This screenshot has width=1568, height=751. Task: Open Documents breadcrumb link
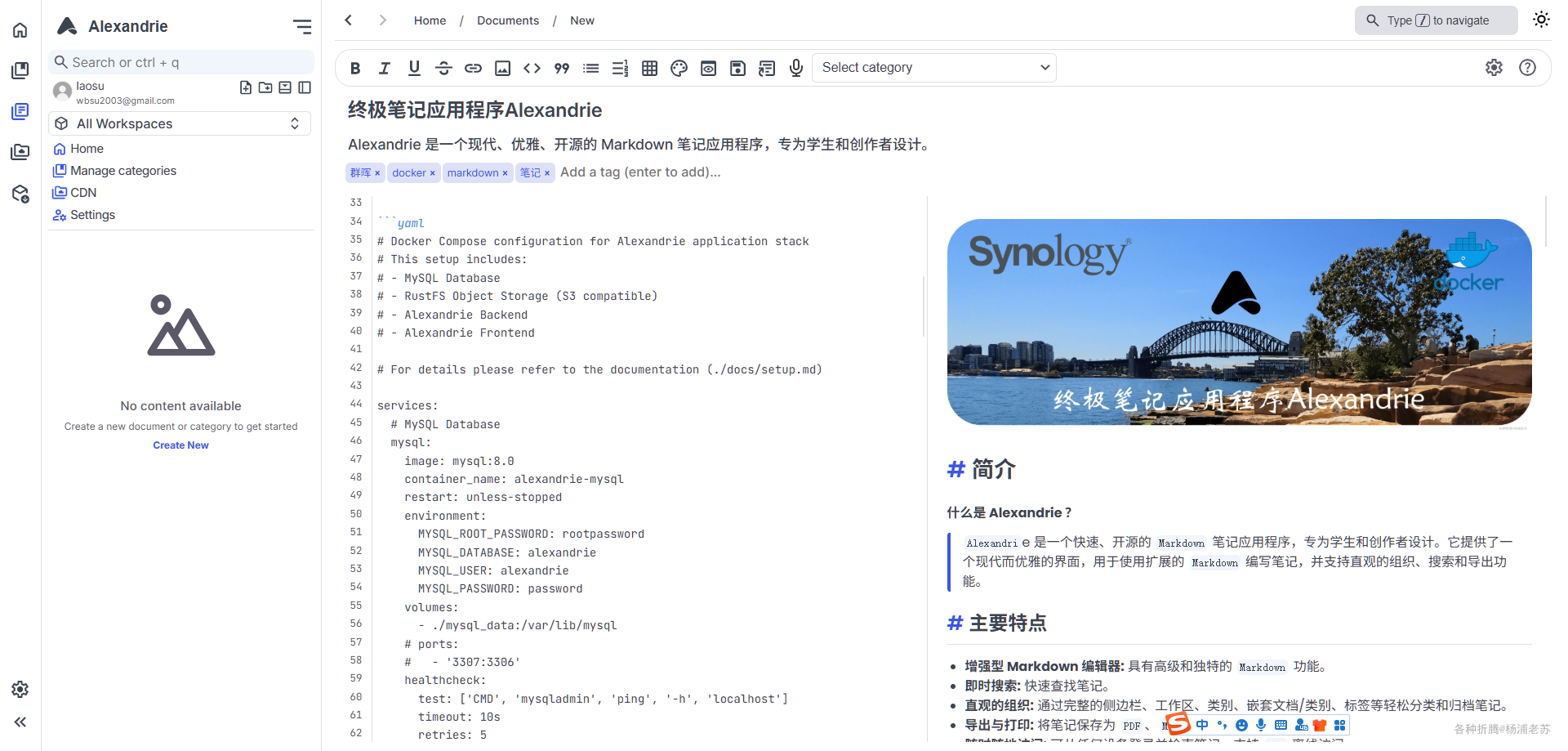click(x=508, y=20)
